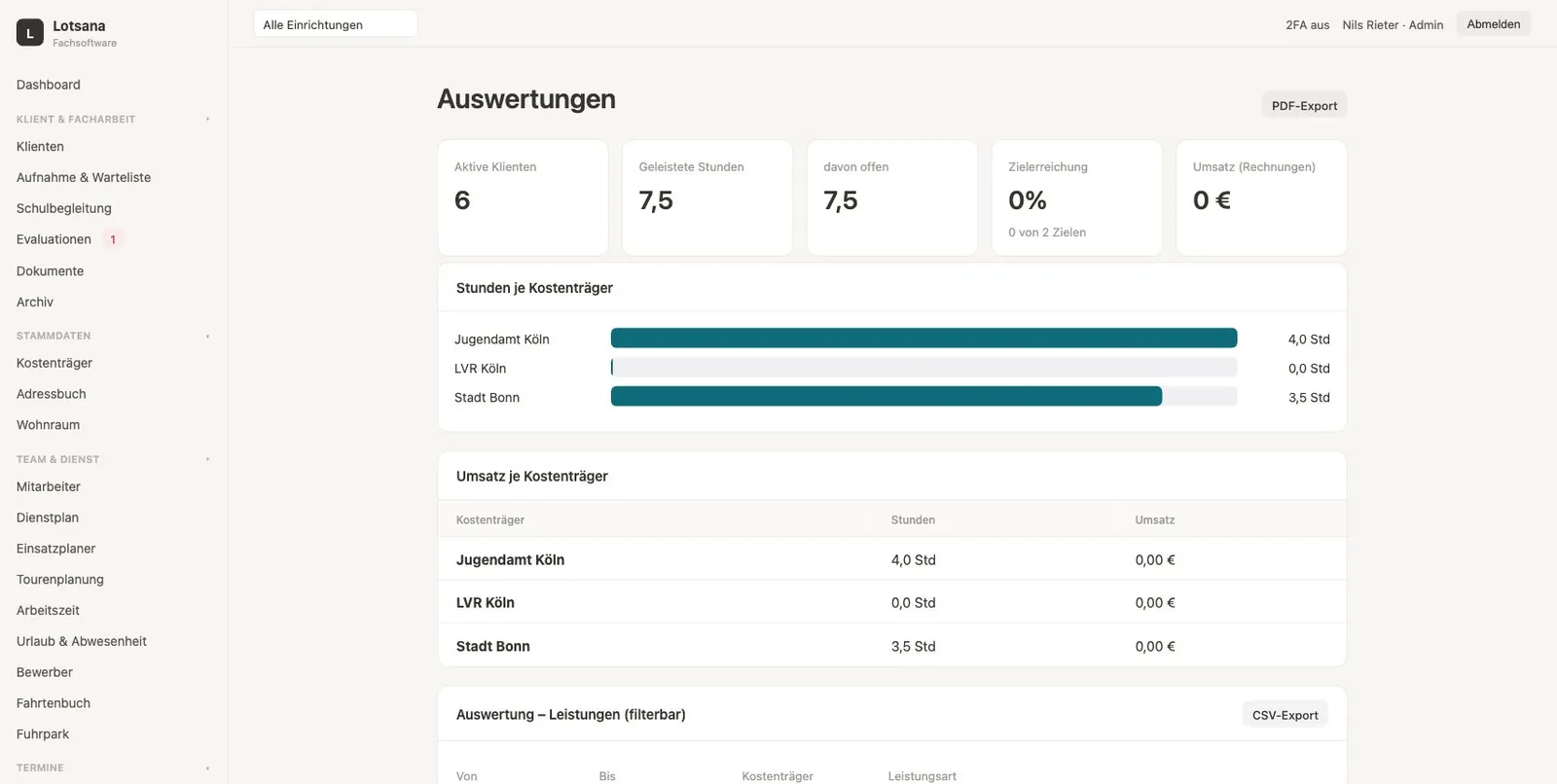Select the davon offen card

892,198
